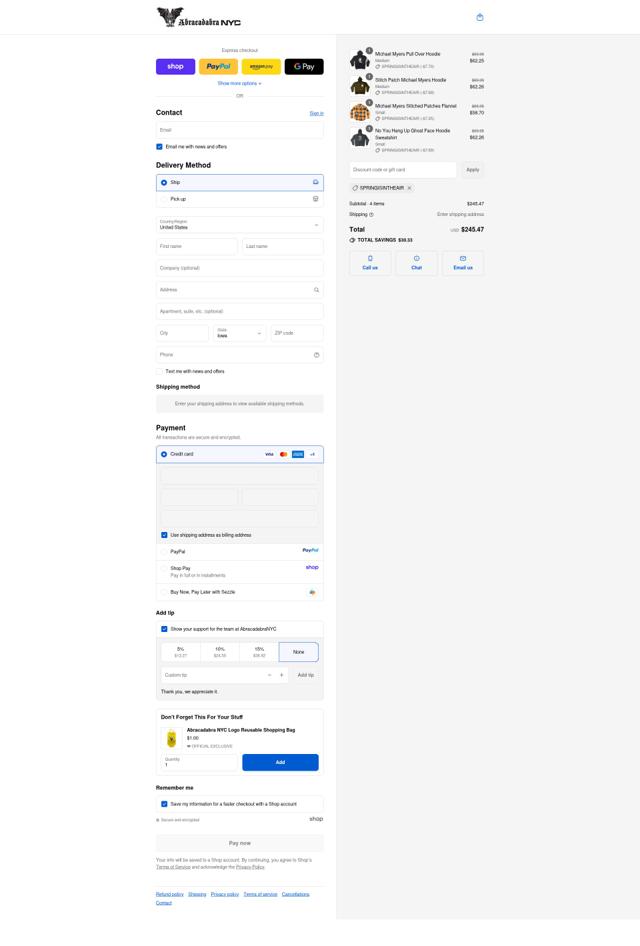Decrease custom tip with minus stepper

270,675
